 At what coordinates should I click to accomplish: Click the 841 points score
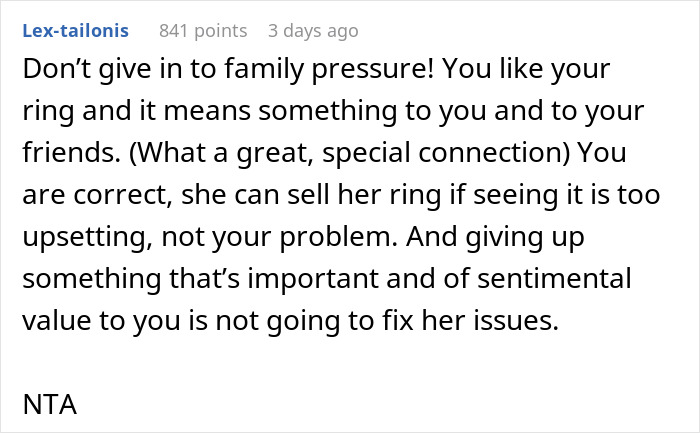click(x=204, y=31)
